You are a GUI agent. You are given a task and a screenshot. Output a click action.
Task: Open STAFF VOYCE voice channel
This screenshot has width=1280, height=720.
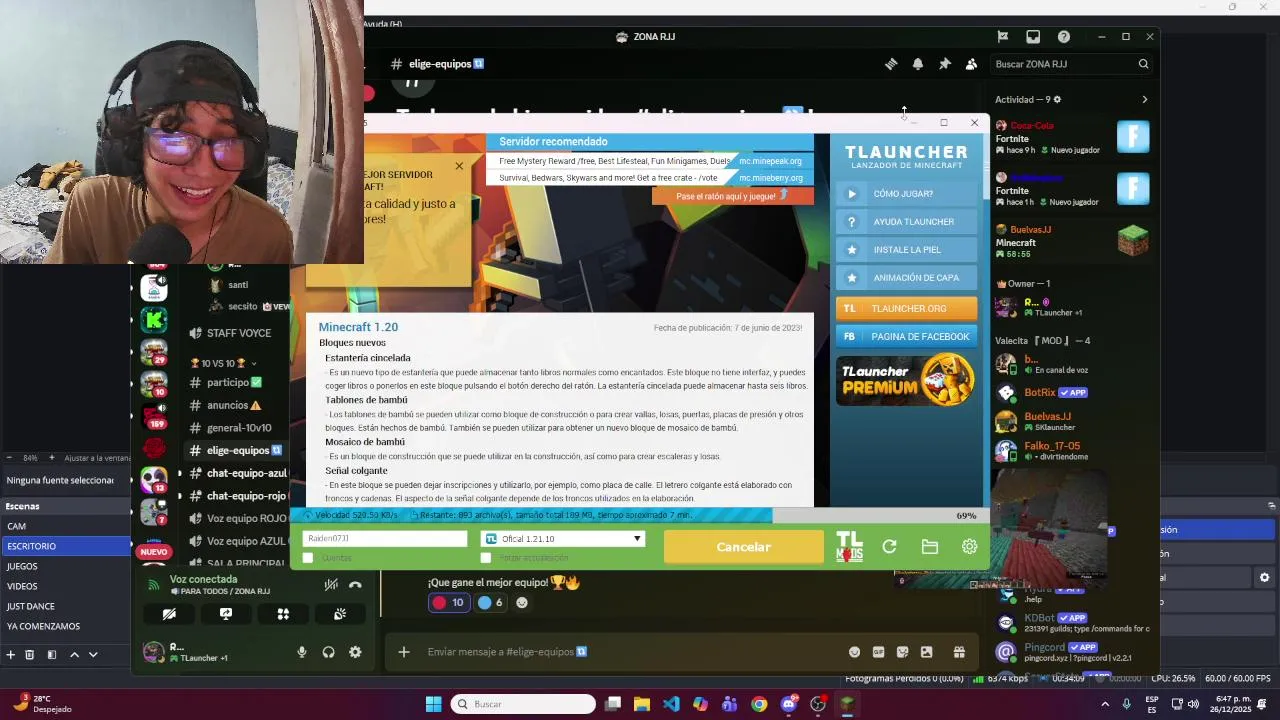coord(230,333)
